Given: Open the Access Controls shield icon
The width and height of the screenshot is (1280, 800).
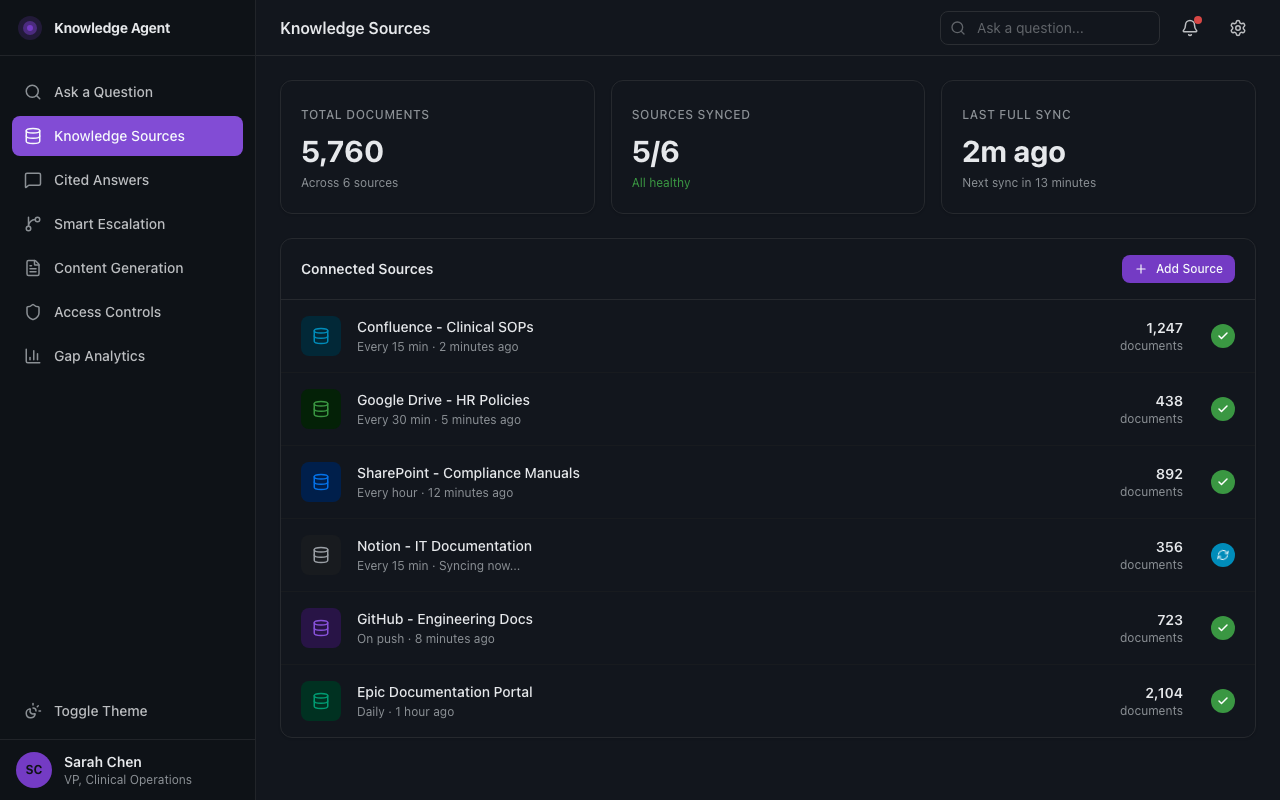Looking at the screenshot, I should [32, 312].
